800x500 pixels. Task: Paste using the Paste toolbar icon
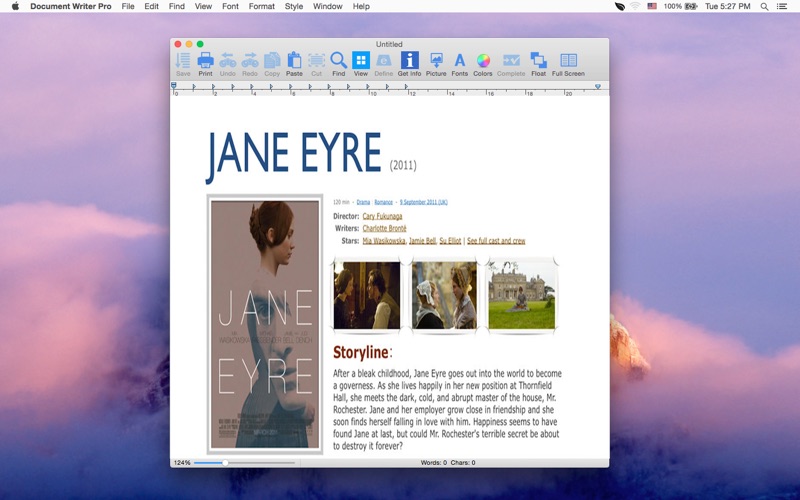tap(294, 64)
